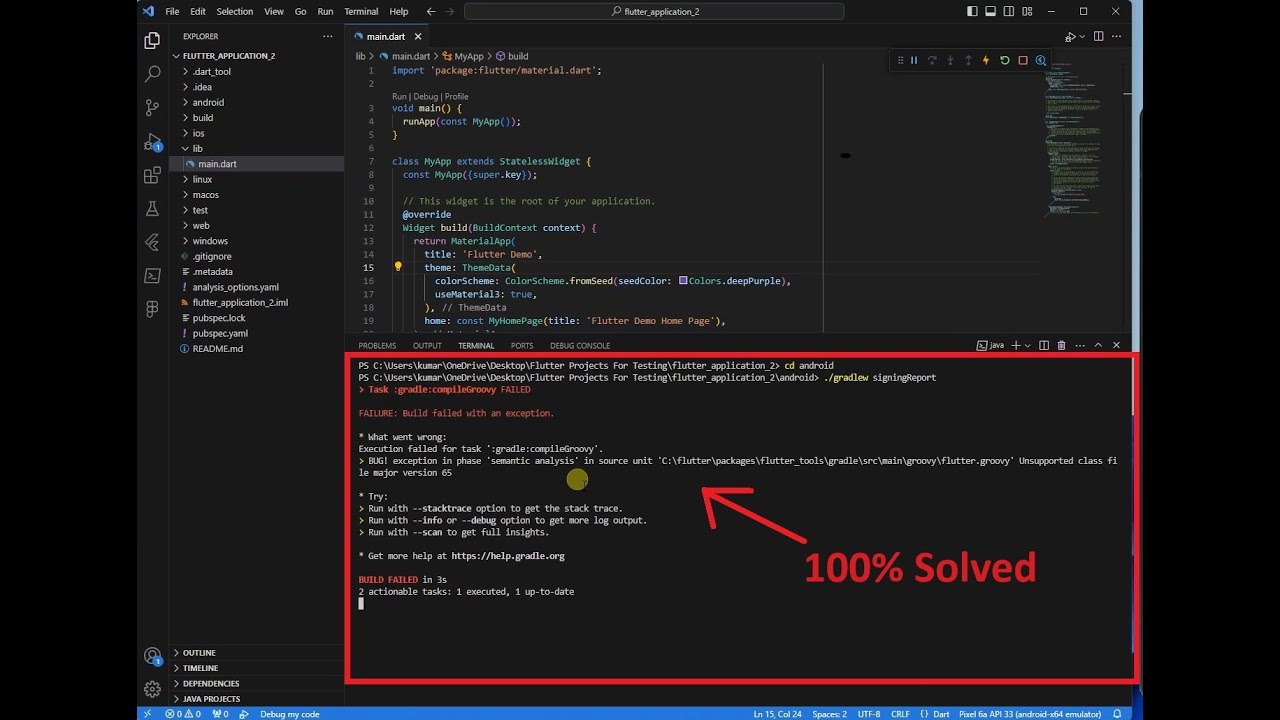Screen dimensions: 1280x720
Task: Restart the debug session
Action: coord(1004,60)
